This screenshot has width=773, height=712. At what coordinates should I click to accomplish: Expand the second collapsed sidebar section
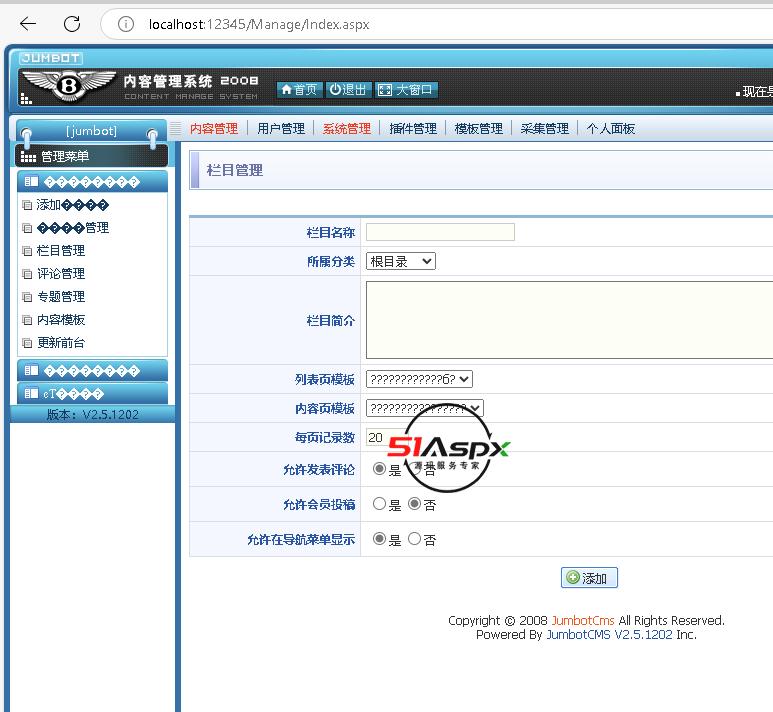93,370
